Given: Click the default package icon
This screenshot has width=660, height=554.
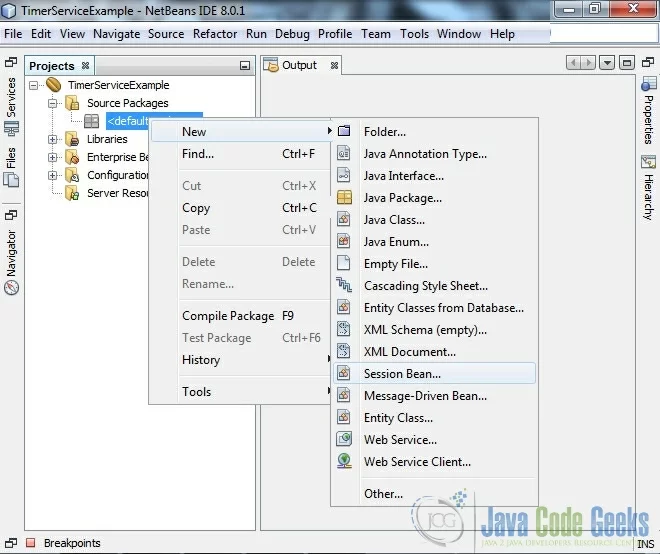Looking at the screenshot, I should tap(91, 121).
